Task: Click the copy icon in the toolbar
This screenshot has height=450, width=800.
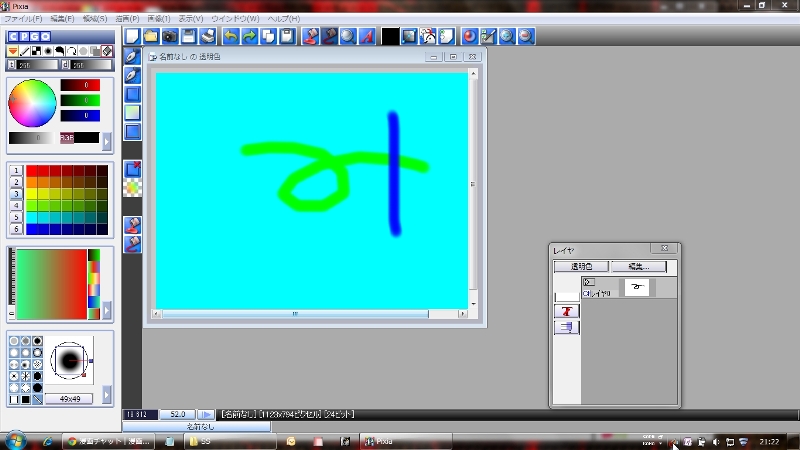Action: 268,36
